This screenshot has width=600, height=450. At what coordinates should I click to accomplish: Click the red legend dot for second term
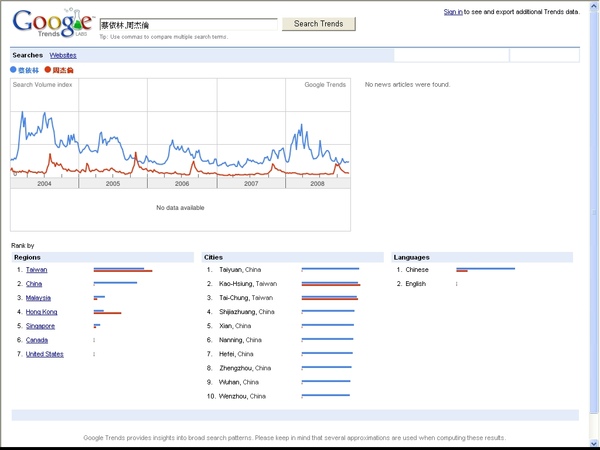pyautogui.click(x=47, y=70)
